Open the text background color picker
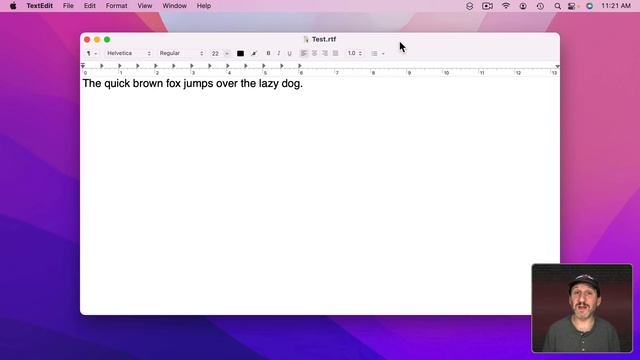 click(254, 53)
